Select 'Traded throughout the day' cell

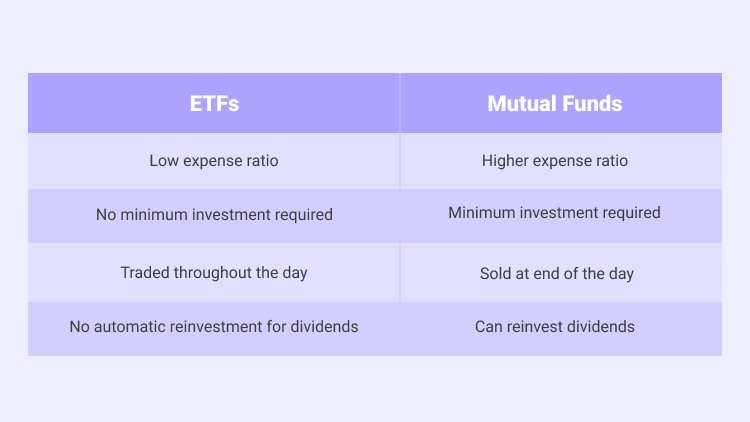(x=214, y=272)
